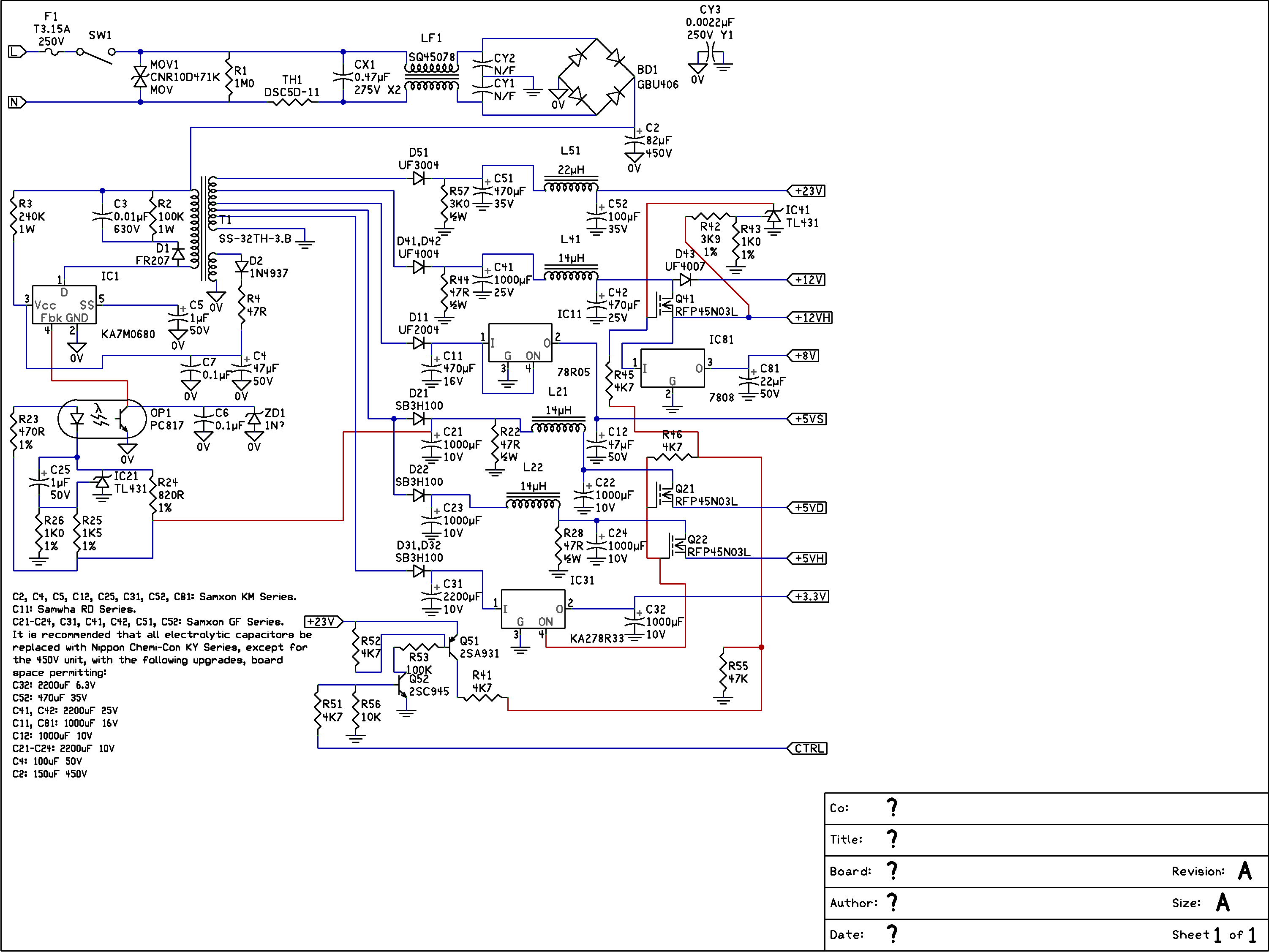Click the D51 UF3004 diode symbol
The width and height of the screenshot is (1269, 952).
[x=419, y=178]
